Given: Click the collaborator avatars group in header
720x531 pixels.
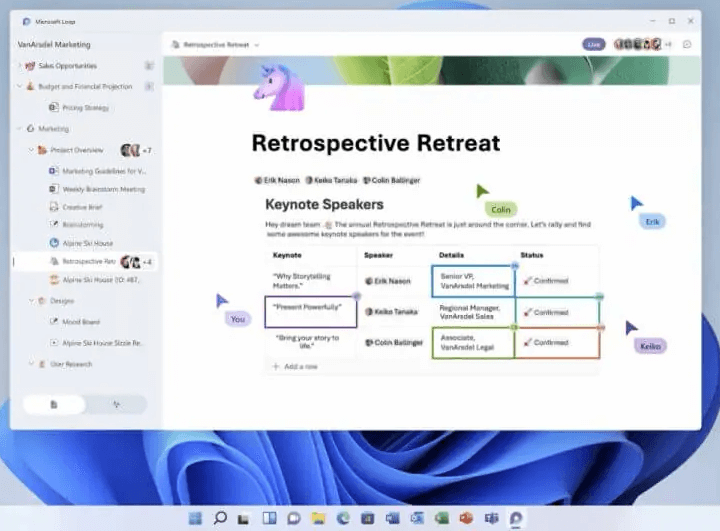Looking at the screenshot, I should (638, 44).
